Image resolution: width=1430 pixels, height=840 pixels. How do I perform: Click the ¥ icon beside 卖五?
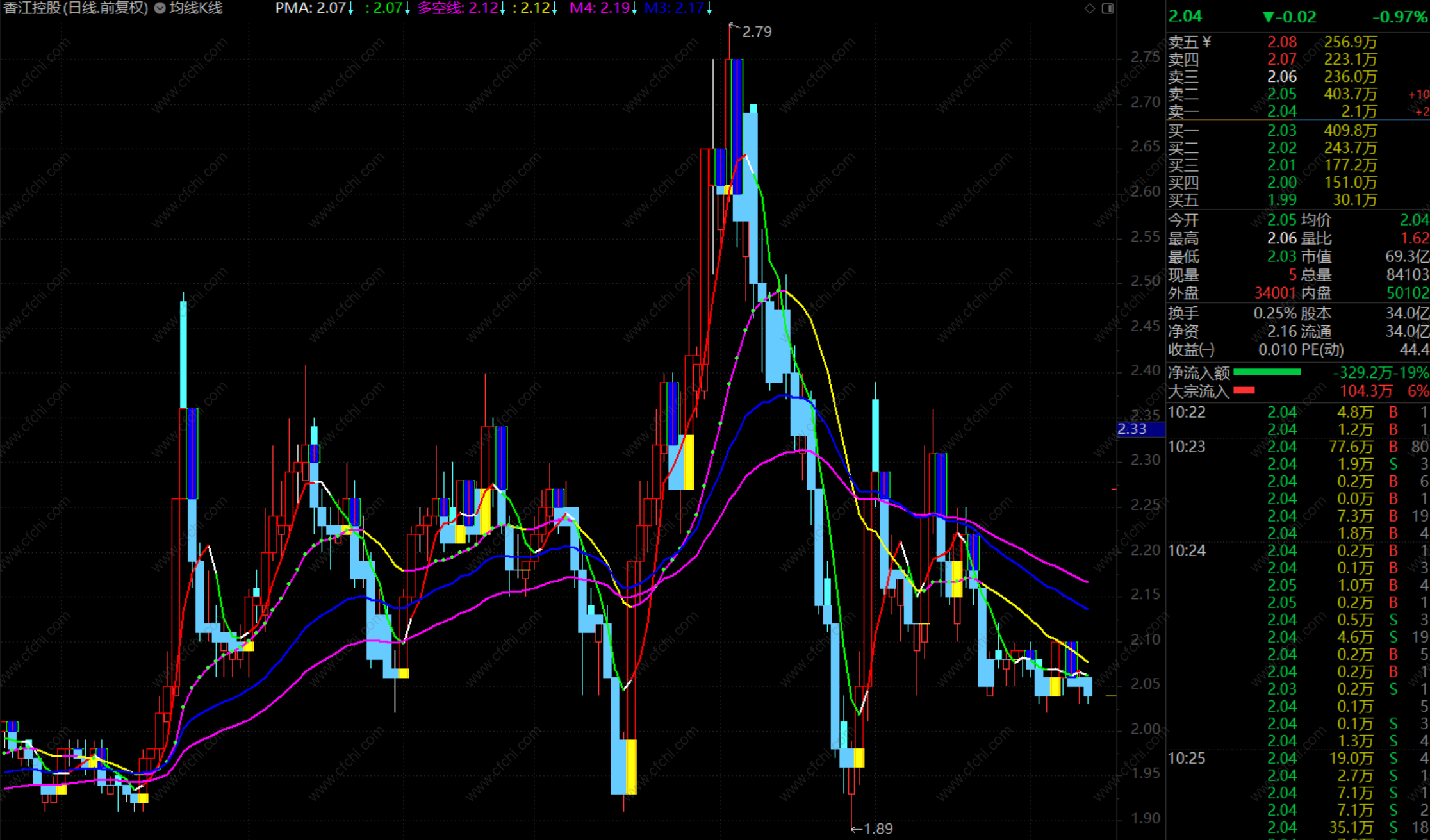pyautogui.click(x=1207, y=42)
